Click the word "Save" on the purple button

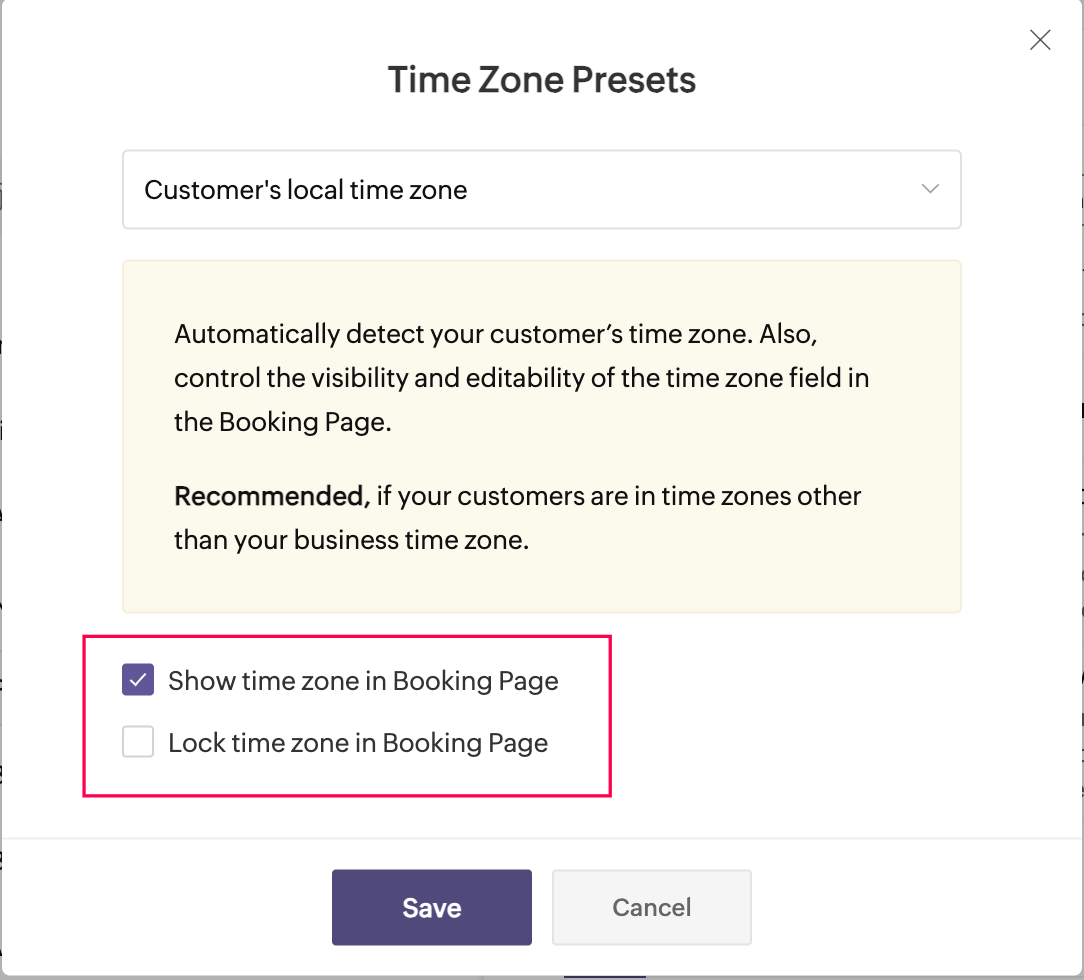click(431, 908)
